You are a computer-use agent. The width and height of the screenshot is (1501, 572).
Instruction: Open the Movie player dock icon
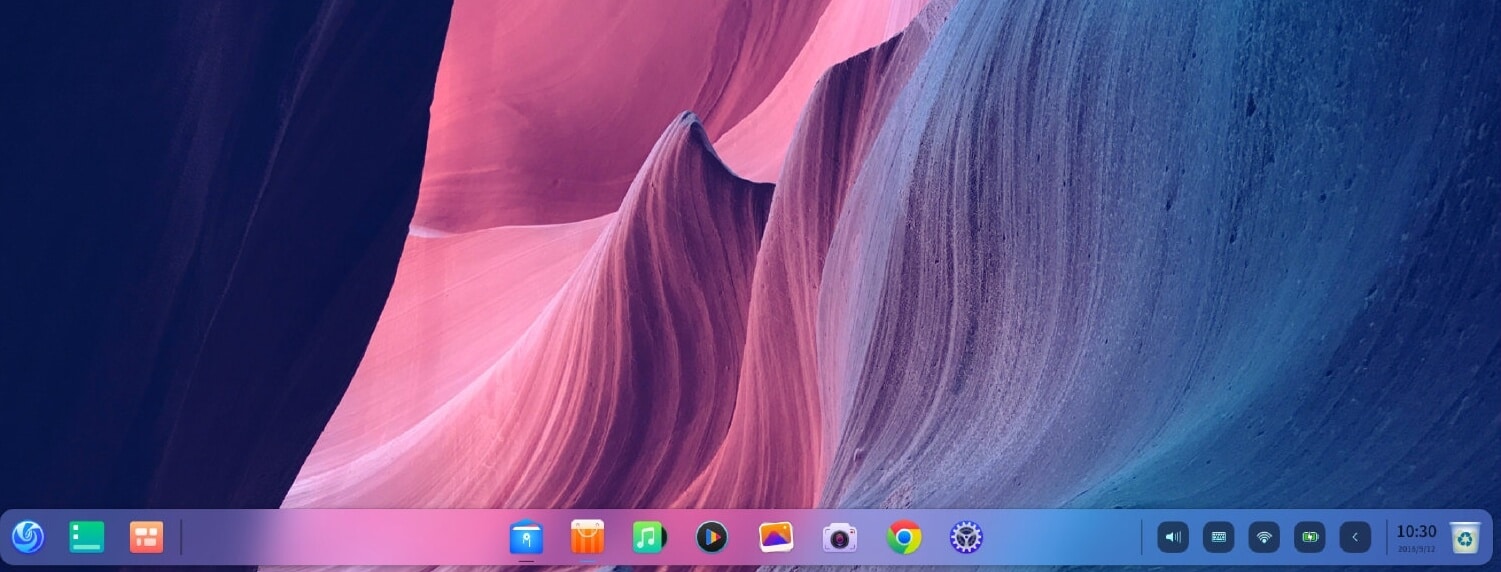pos(711,538)
